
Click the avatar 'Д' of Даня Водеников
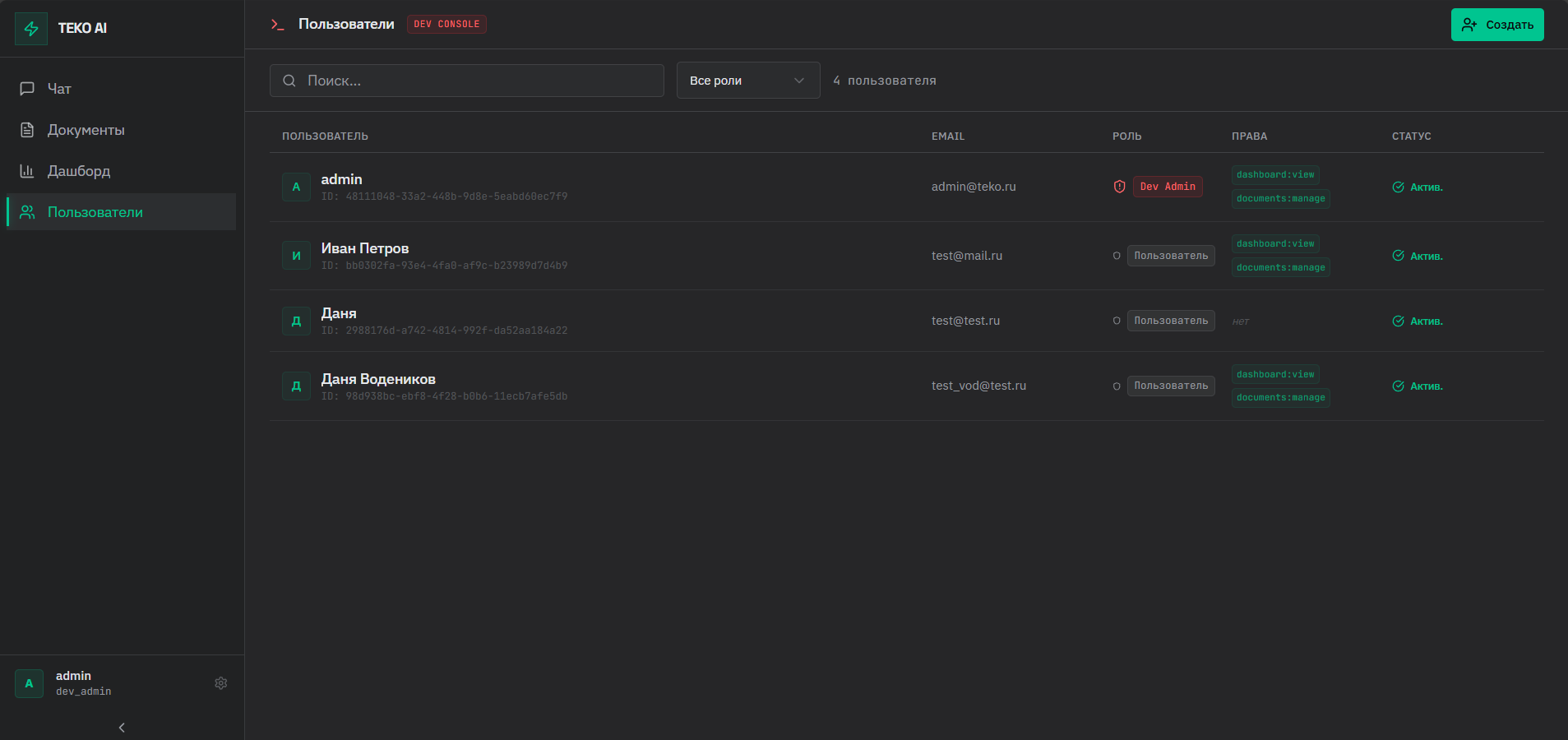[296, 386]
